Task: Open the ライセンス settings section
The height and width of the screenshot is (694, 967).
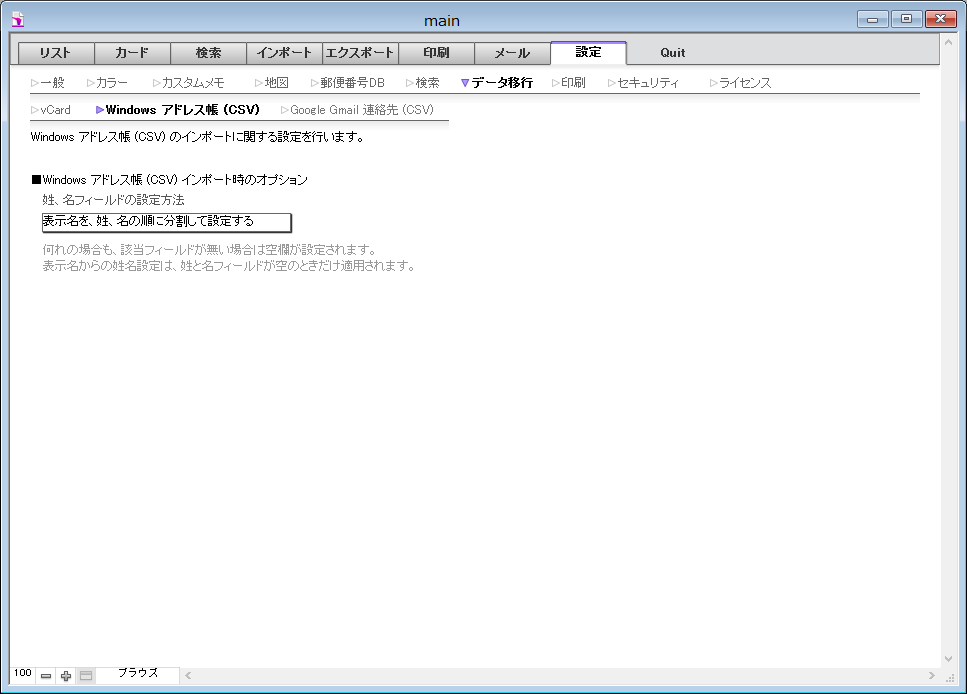Action: click(745, 83)
